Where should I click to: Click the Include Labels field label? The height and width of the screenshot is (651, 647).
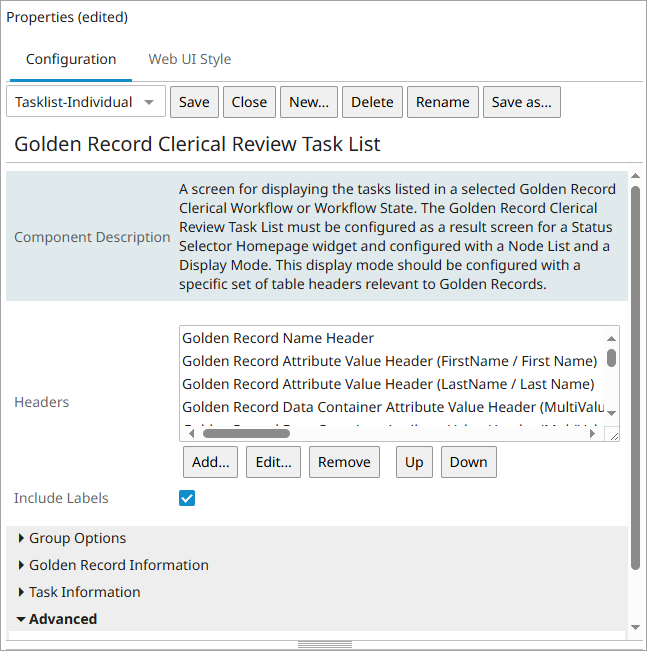click(x=61, y=498)
